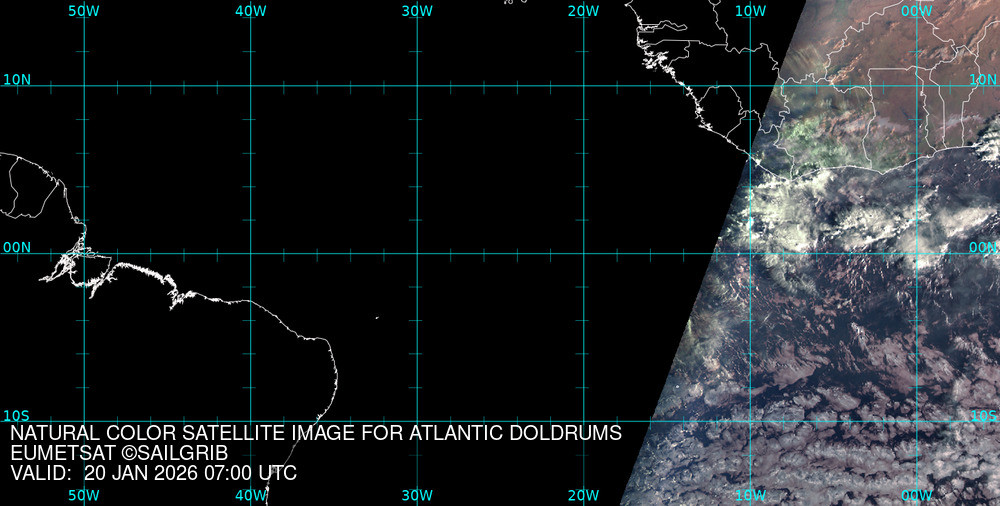The width and height of the screenshot is (1000, 506).
Task: Click the 20W and 00N gridline intersection
Action: pos(583,253)
